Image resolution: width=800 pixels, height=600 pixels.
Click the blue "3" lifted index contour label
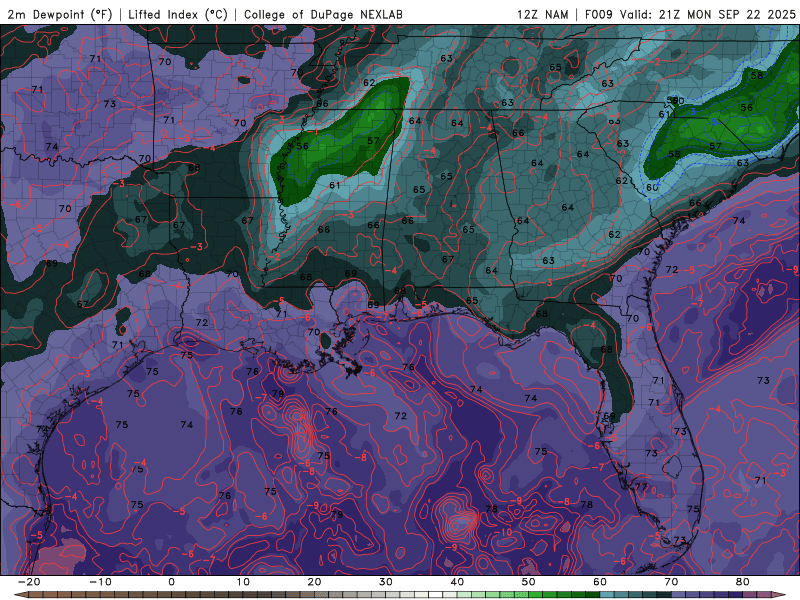(693, 111)
